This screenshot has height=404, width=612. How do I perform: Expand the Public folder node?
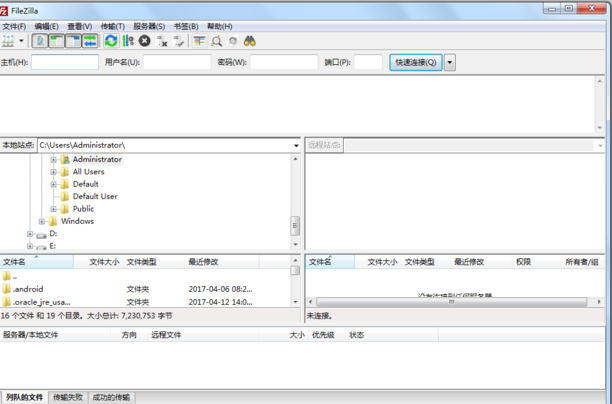(53, 209)
